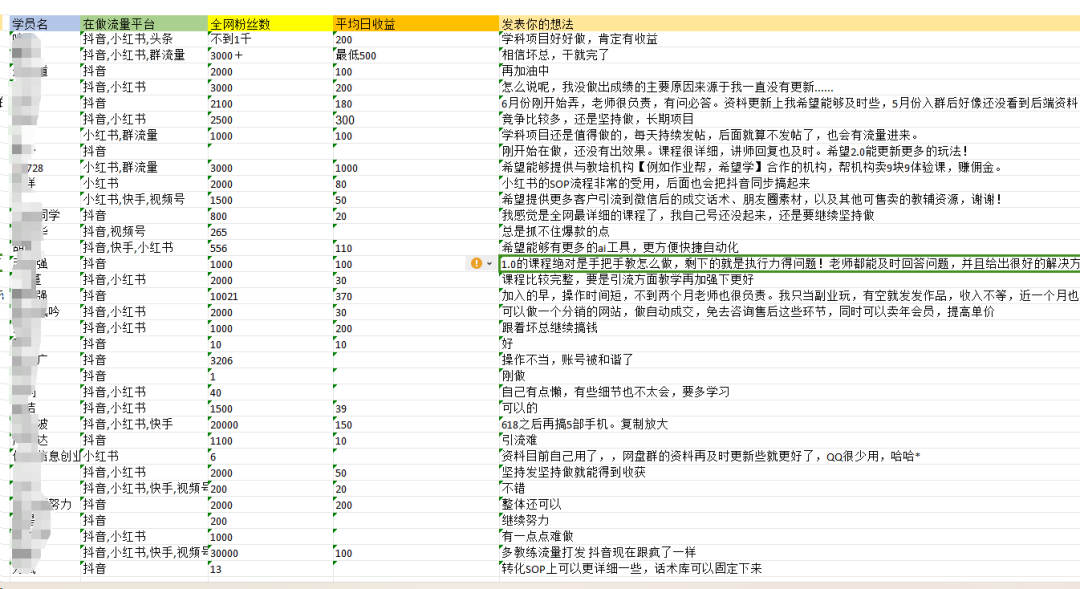Open the error checking options dropdown arrow
Viewport: 1080px width, 589px height.
click(x=489, y=263)
